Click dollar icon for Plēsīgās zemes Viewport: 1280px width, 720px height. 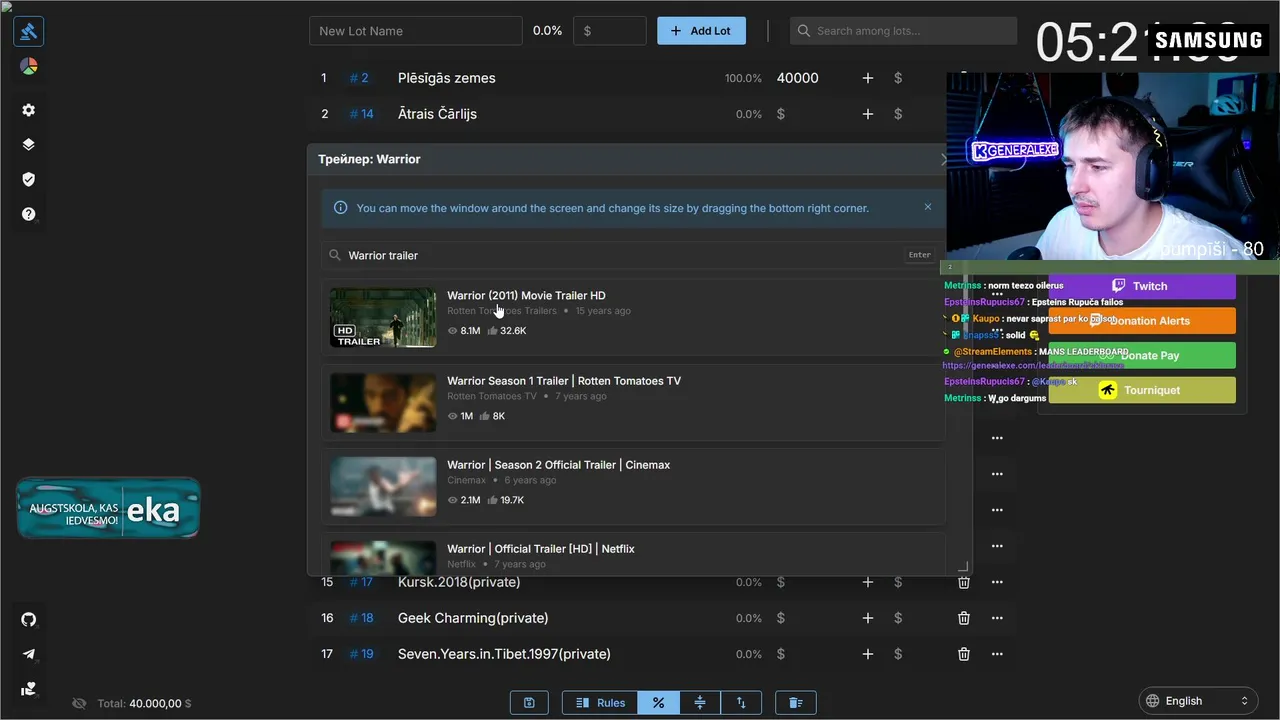898,78
